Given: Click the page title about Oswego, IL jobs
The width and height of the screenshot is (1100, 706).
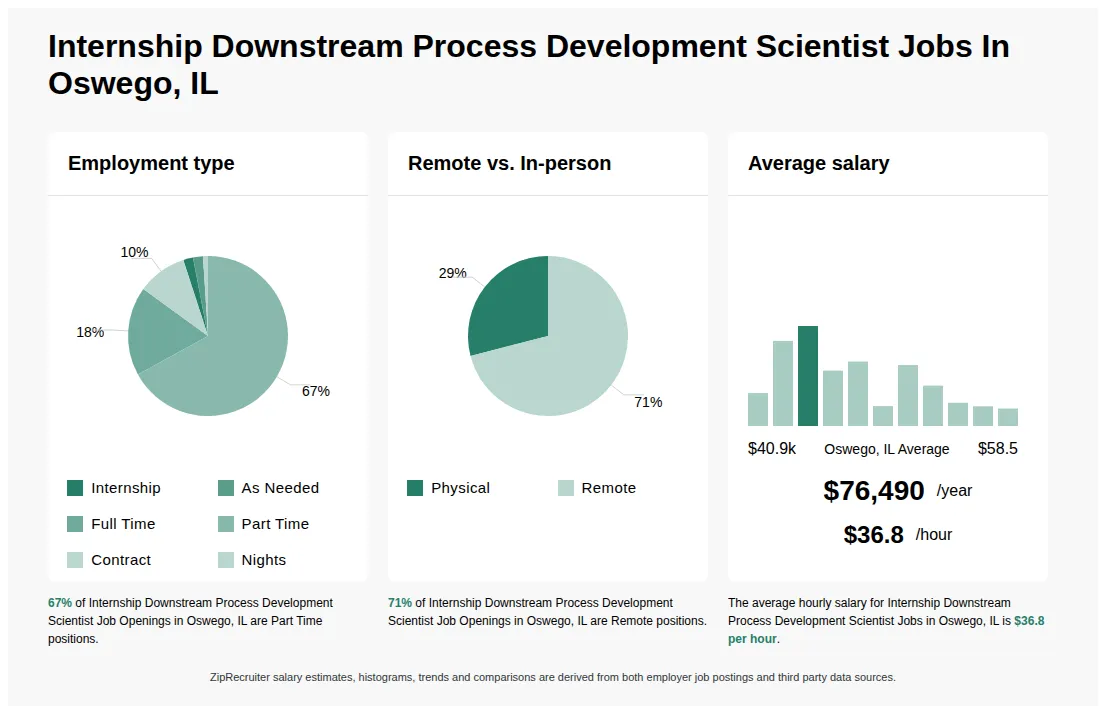Looking at the screenshot, I should (x=528, y=65).
